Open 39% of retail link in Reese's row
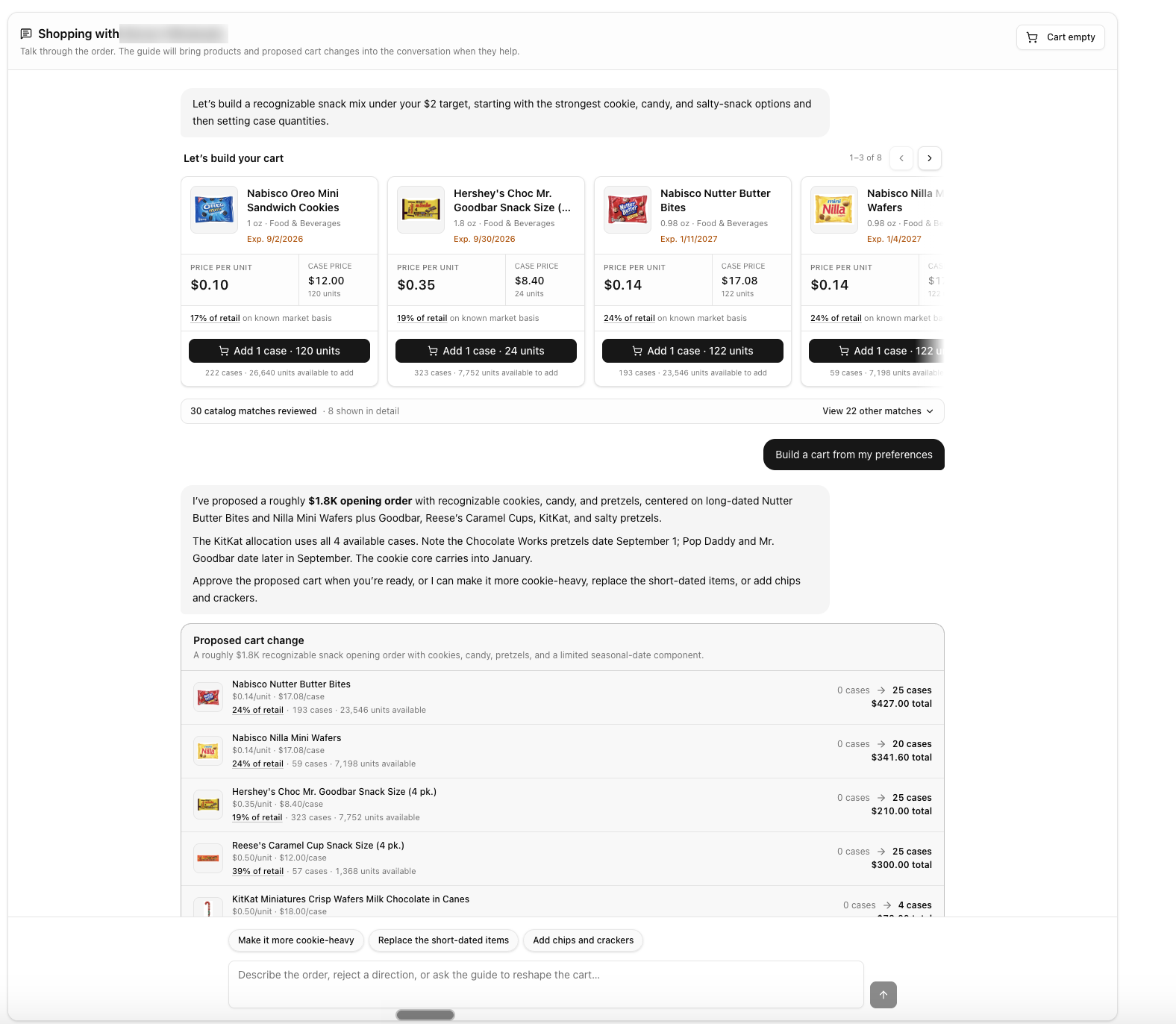This screenshot has height=1024, width=1176. point(257,871)
